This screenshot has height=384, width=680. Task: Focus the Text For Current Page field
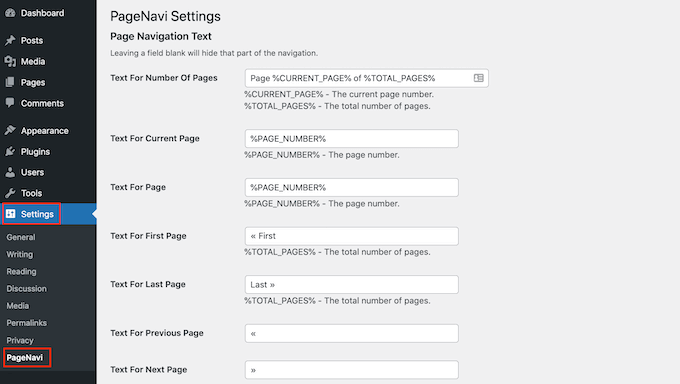[x=351, y=138]
